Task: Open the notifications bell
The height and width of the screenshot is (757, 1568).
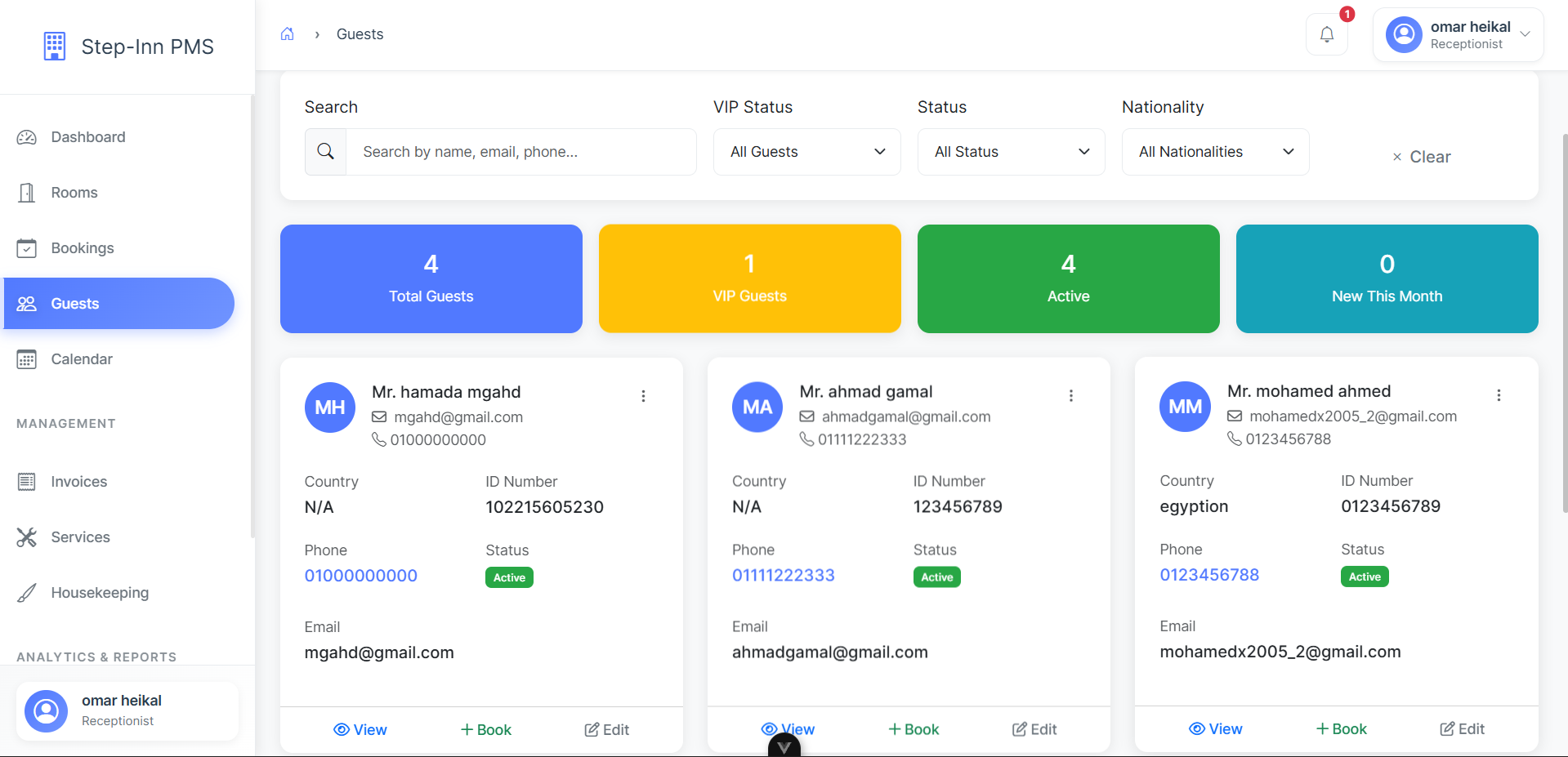Action: tap(1326, 34)
